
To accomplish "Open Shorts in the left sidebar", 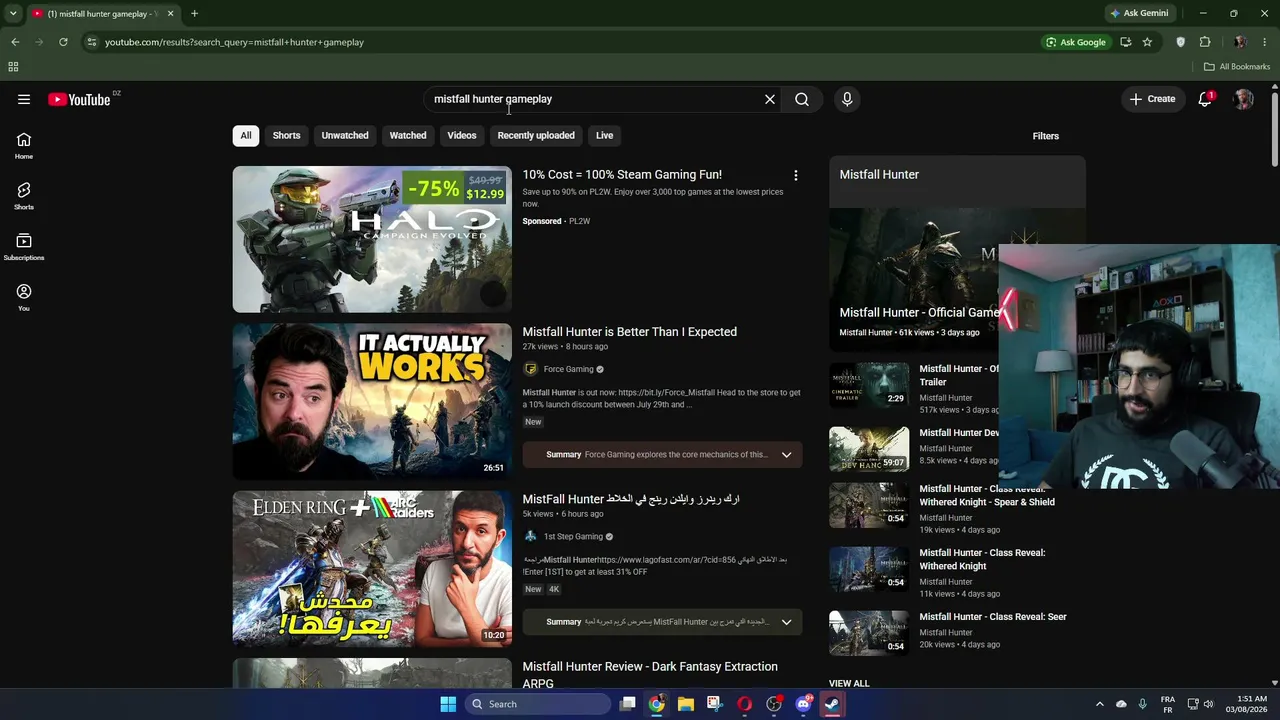I will [x=24, y=196].
